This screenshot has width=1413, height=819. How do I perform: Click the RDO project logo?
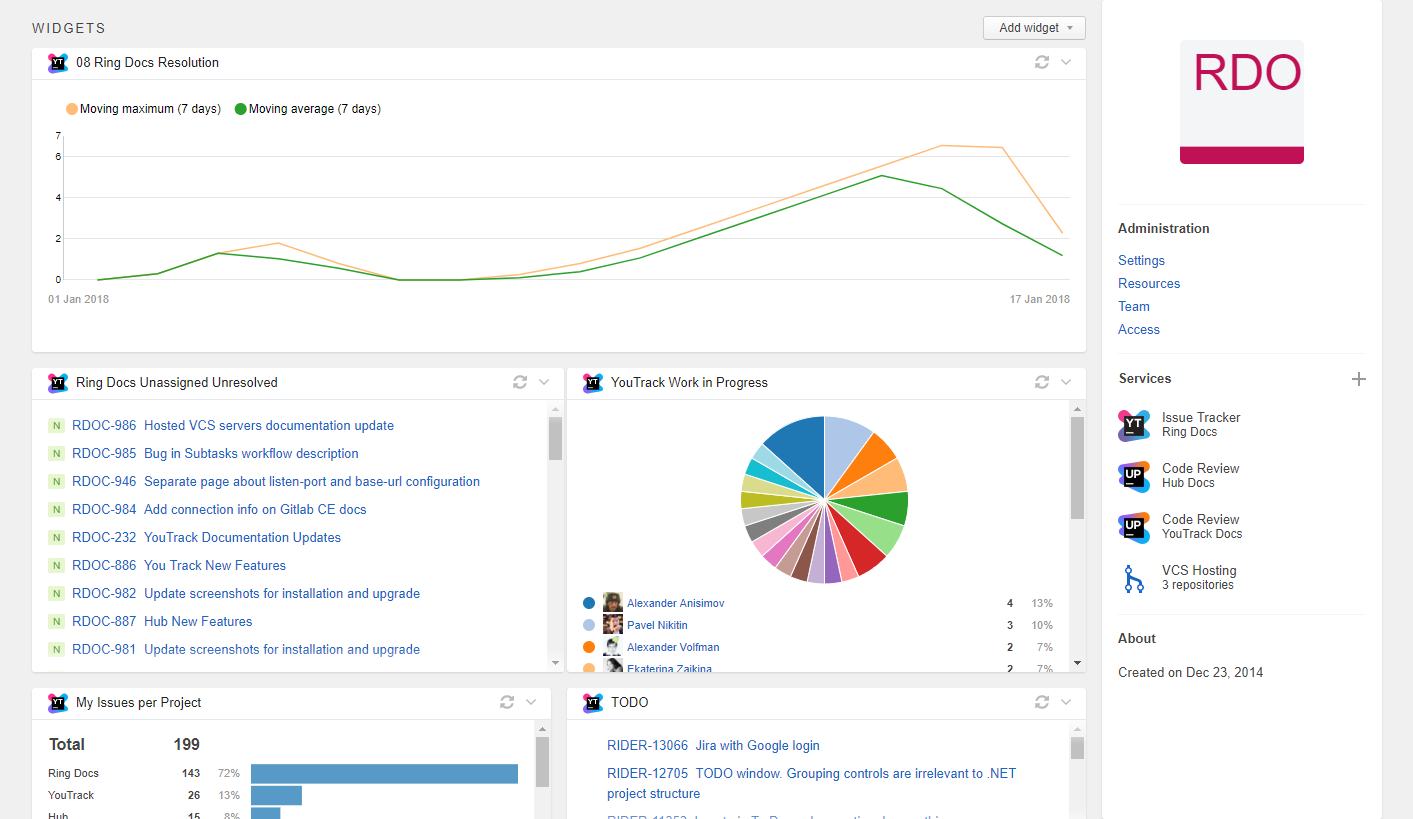click(1242, 102)
